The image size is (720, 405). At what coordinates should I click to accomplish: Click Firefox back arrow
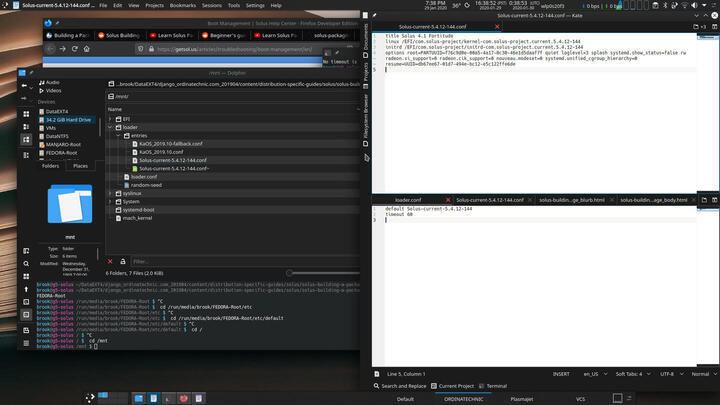(51, 49)
